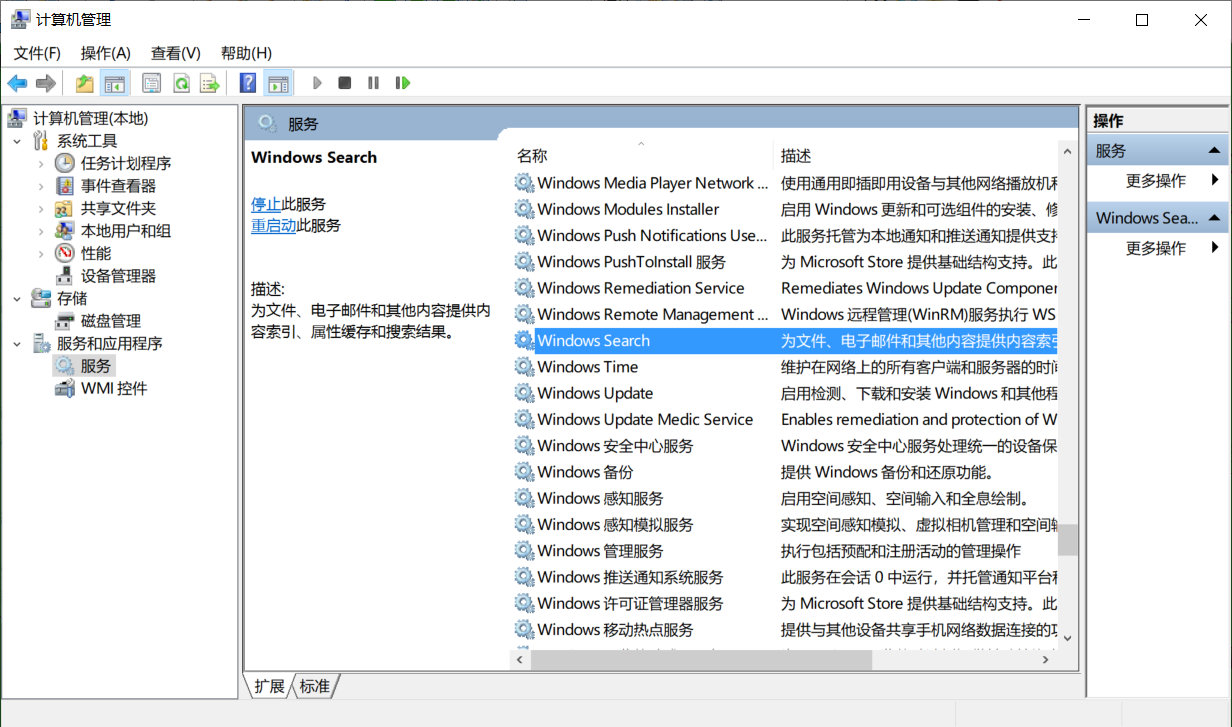This screenshot has height=727, width=1232.
Task: Click the 暂停服务 (pause service) icon
Action: point(372,82)
